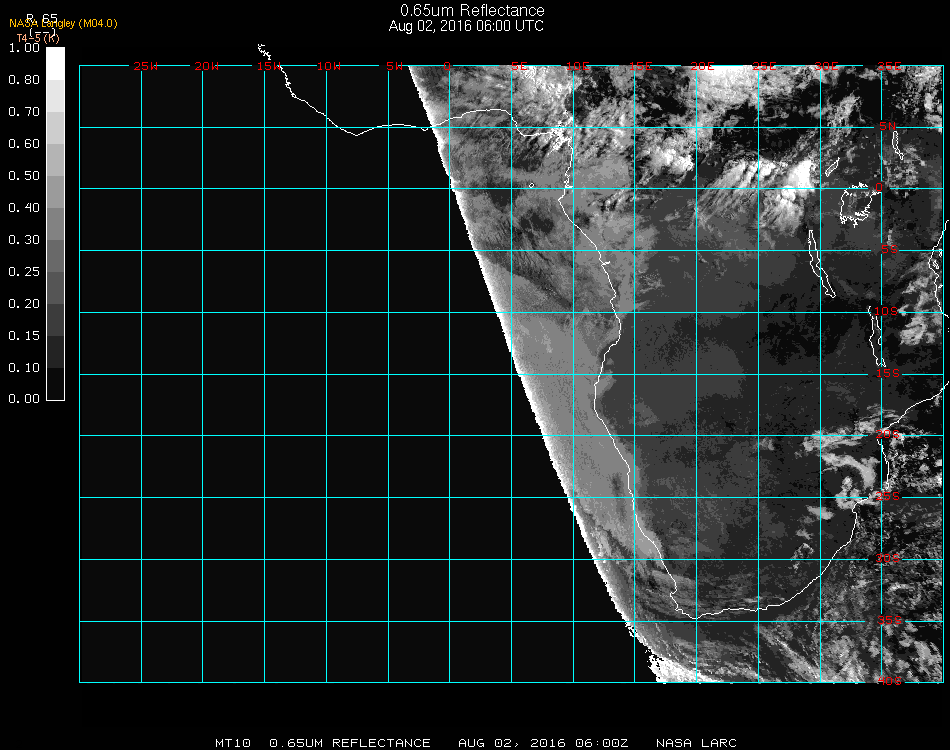Click the 20S latitude label
950x750 pixels.
888,434
